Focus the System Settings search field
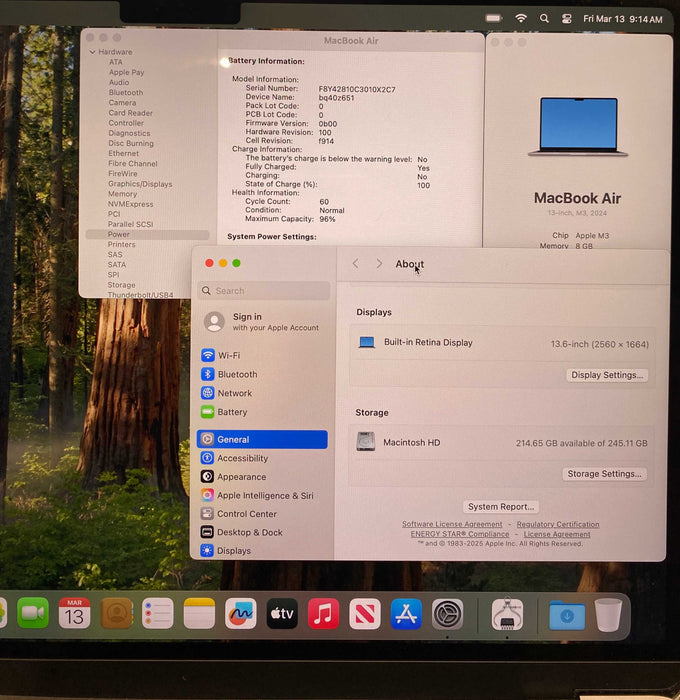This screenshot has height=700, width=680. [264, 291]
